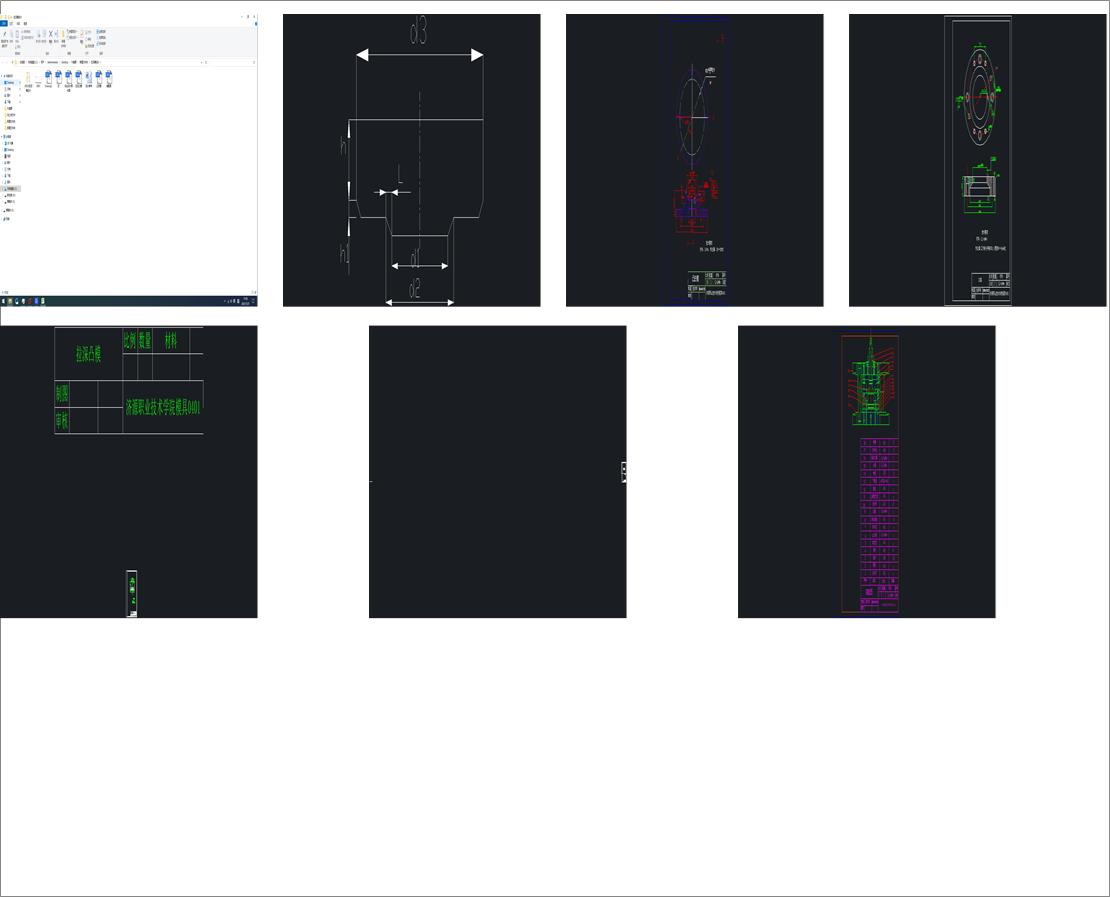Click the 比例 header cell
The width and height of the screenshot is (1110, 897).
[130, 341]
